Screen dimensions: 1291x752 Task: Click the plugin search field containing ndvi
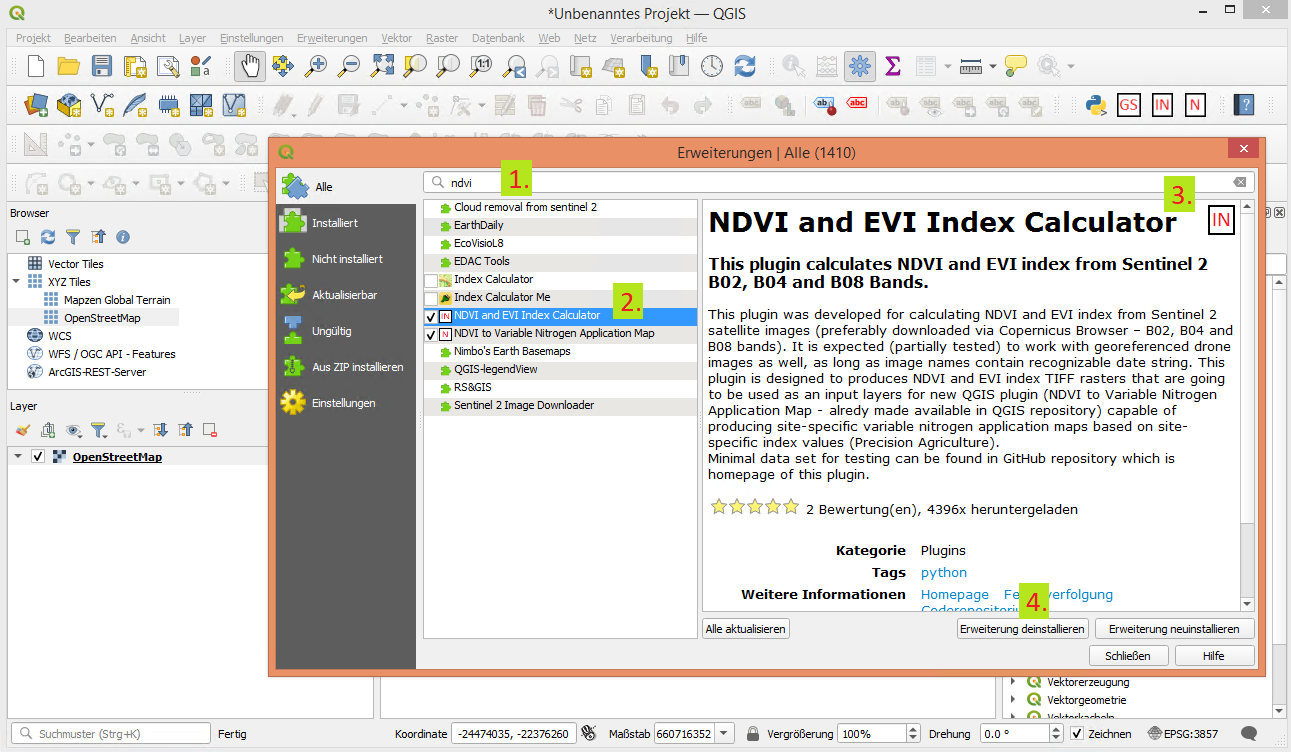pyautogui.click(x=838, y=183)
